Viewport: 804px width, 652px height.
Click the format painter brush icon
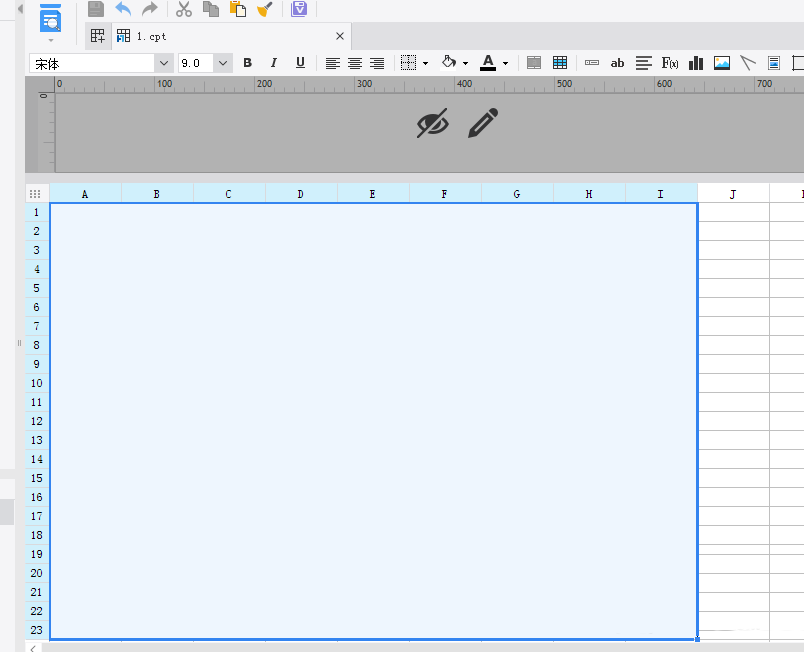(265, 9)
